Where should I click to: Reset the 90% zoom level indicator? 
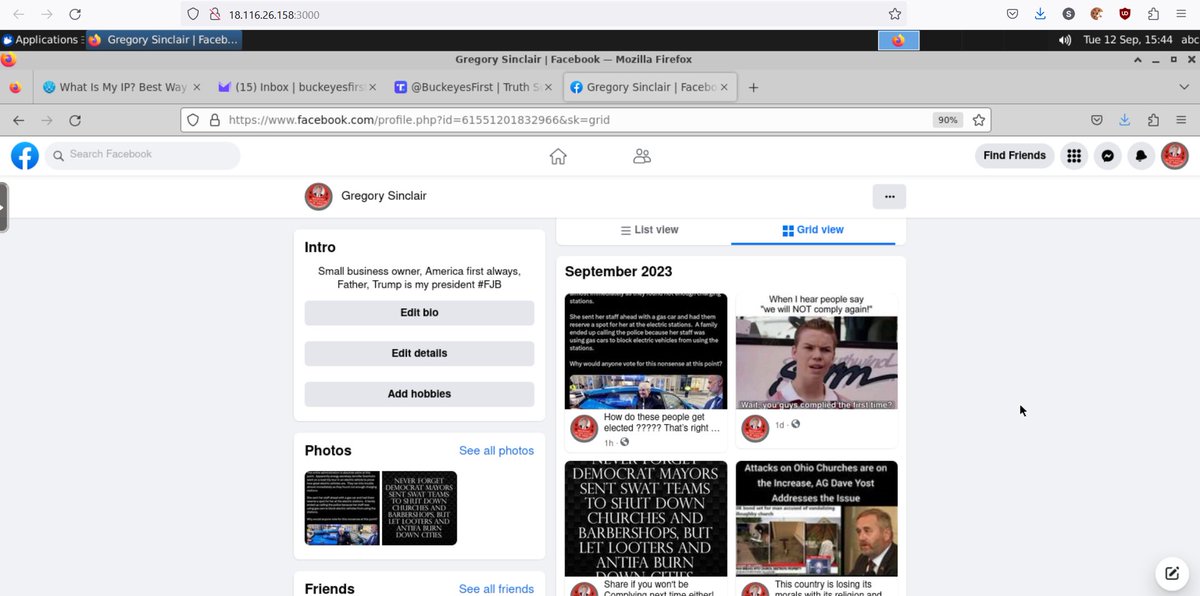tap(946, 120)
